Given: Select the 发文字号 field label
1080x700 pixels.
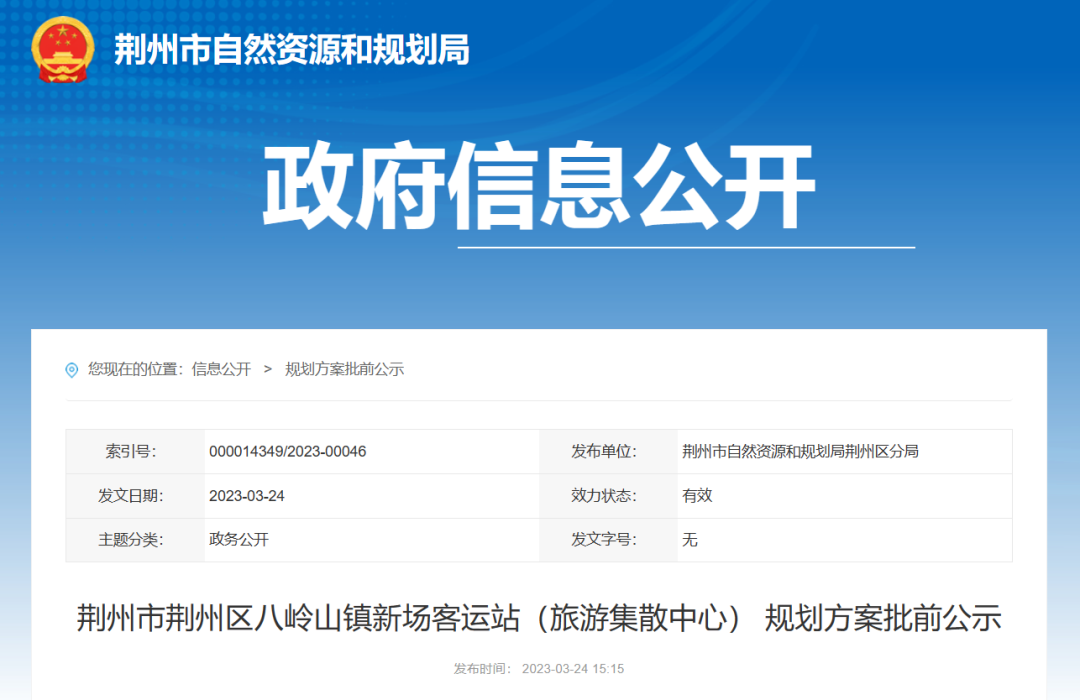Looking at the screenshot, I should (x=604, y=540).
